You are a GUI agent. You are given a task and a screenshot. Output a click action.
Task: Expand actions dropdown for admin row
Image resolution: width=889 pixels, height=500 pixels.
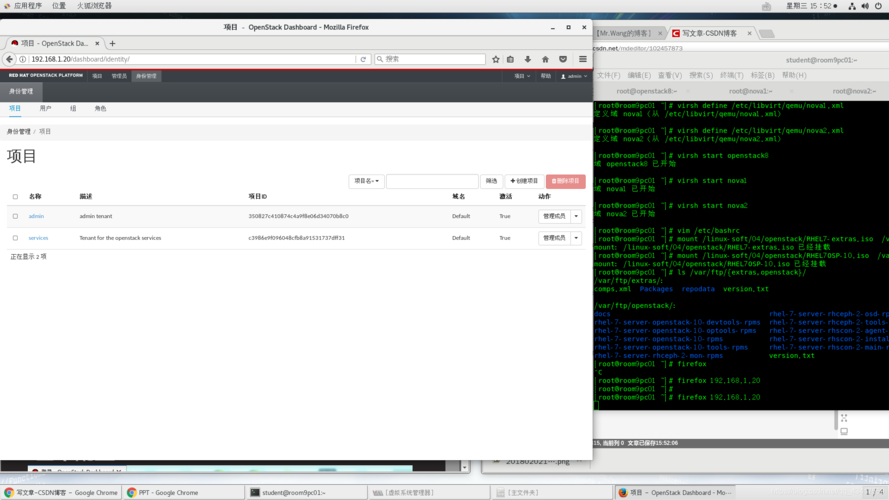point(576,216)
